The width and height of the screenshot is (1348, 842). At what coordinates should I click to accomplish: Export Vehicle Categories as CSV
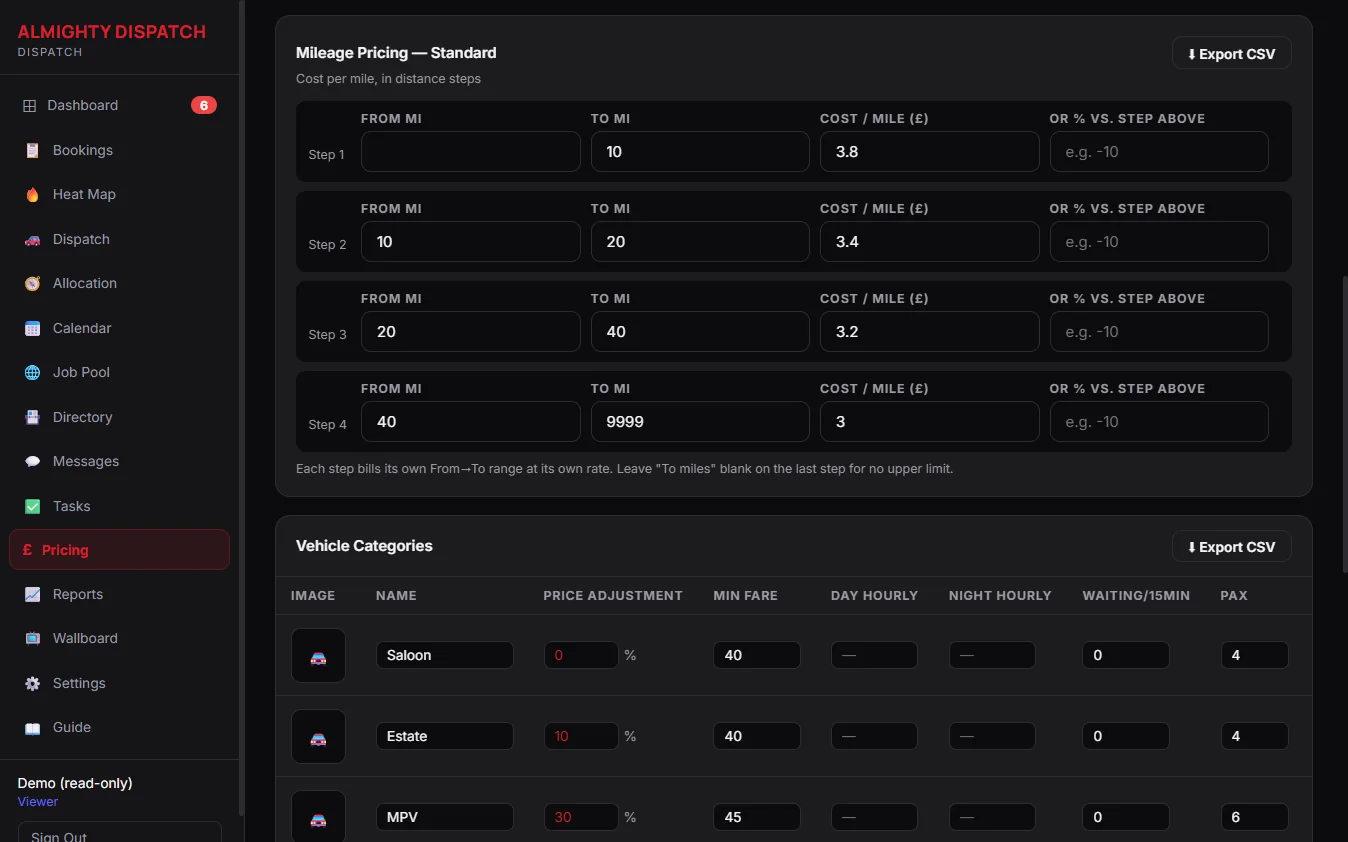(x=1231, y=546)
